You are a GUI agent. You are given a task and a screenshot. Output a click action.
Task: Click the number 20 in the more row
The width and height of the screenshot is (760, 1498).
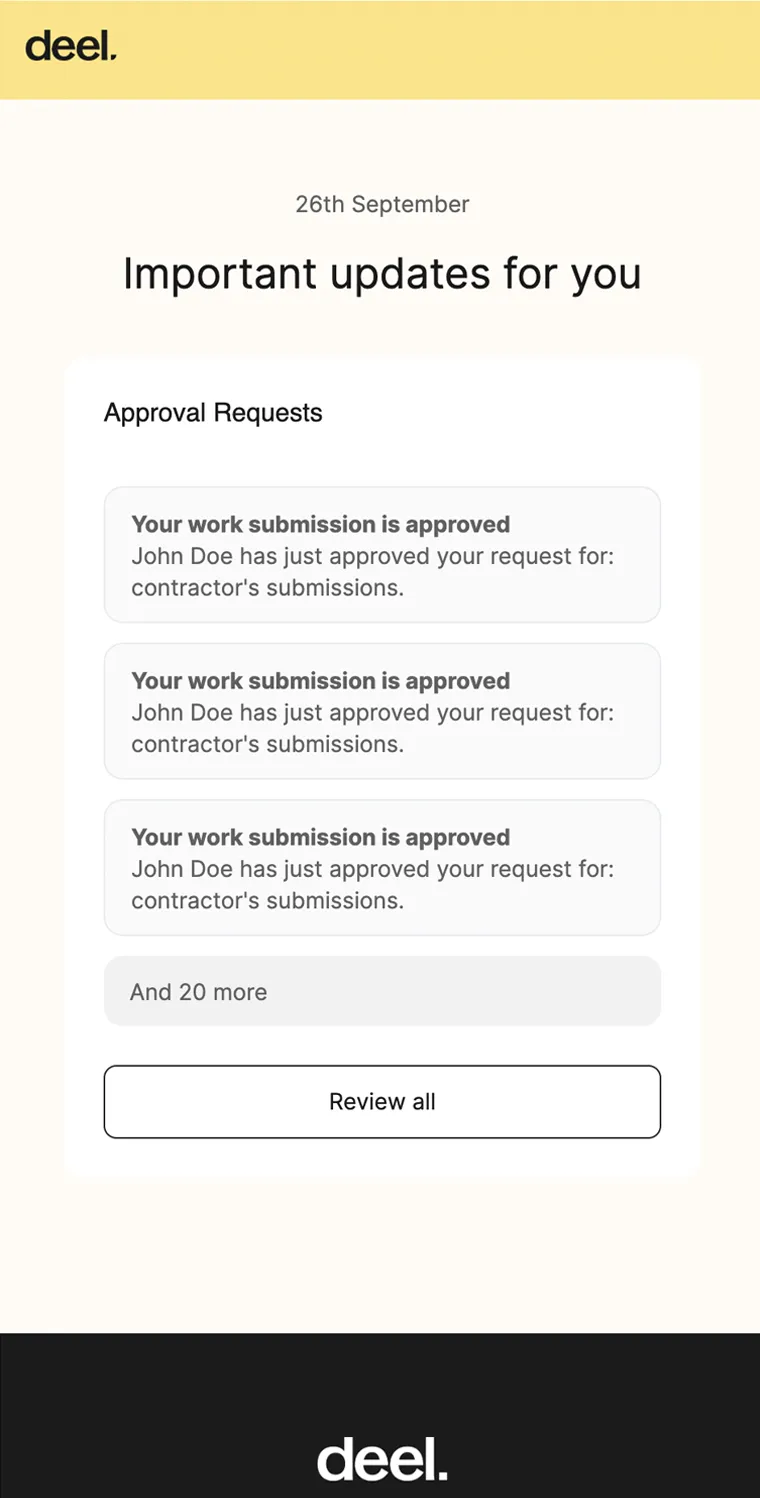(192, 992)
